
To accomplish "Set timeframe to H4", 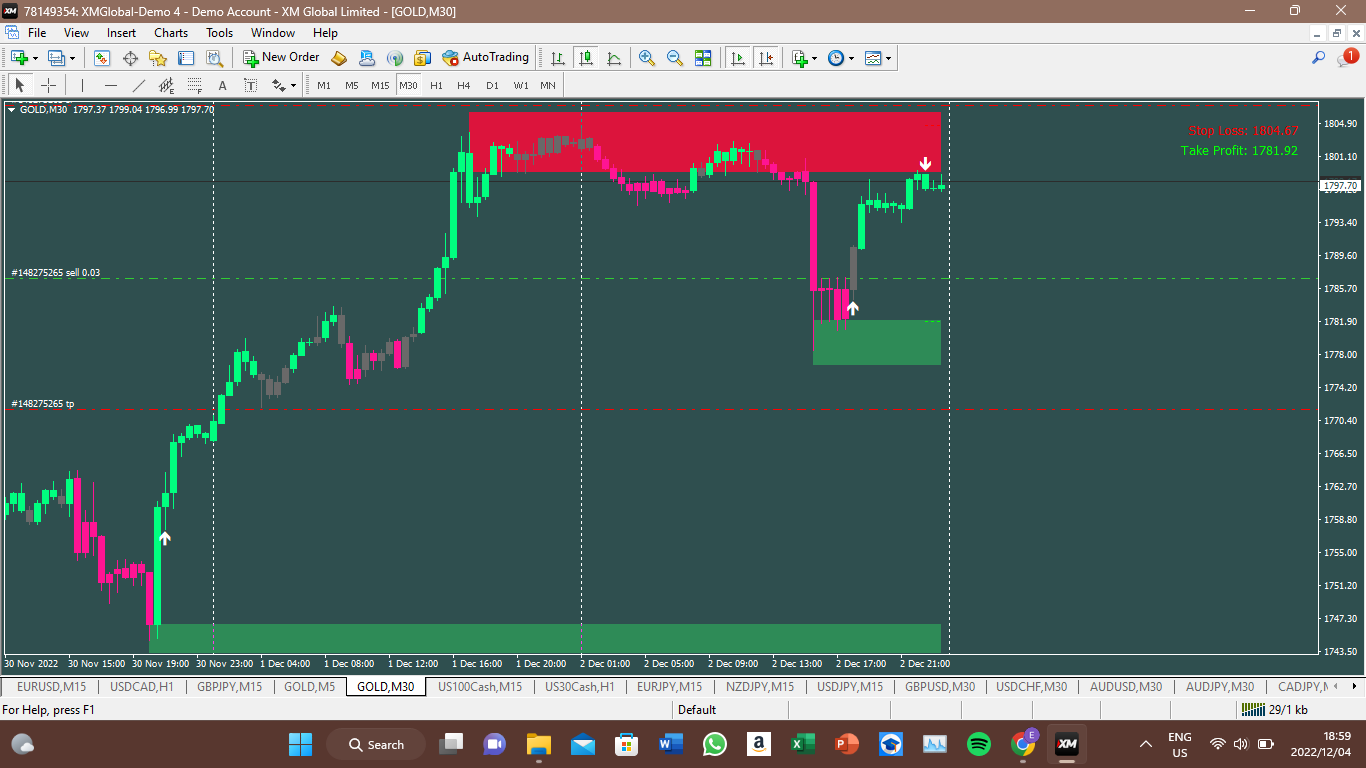I will click(x=464, y=85).
